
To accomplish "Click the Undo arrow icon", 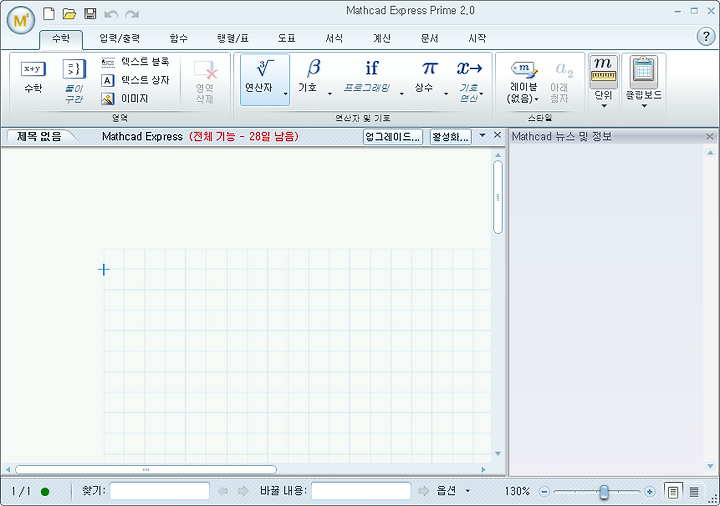I will click(111, 14).
